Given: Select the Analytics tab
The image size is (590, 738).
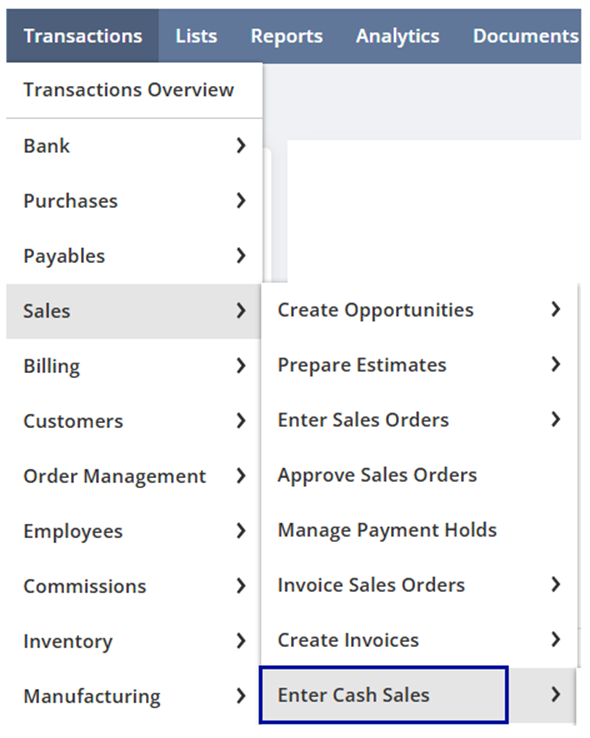Looking at the screenshot, I should pos(398,36).
